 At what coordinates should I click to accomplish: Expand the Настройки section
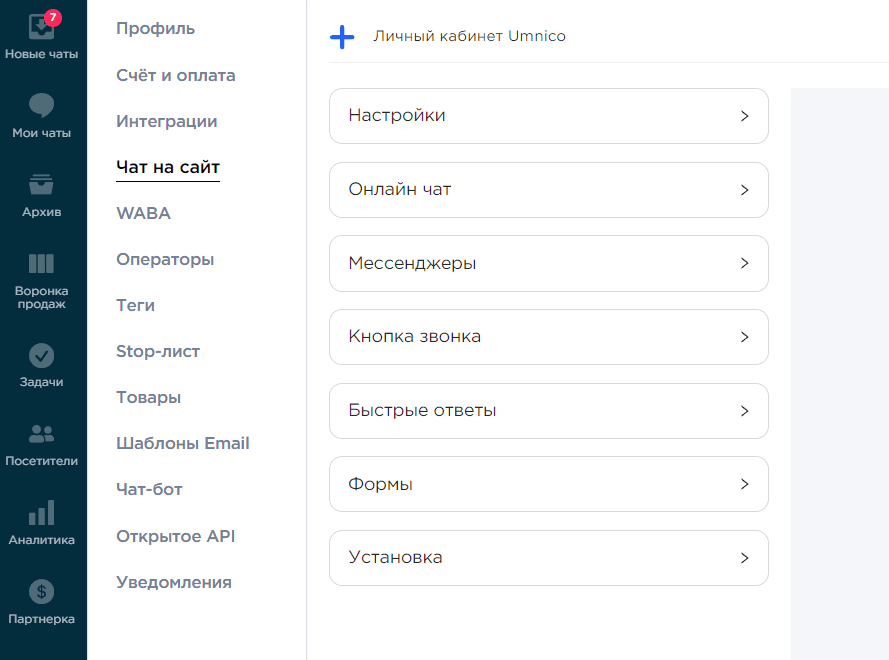[x=548, y=116]
